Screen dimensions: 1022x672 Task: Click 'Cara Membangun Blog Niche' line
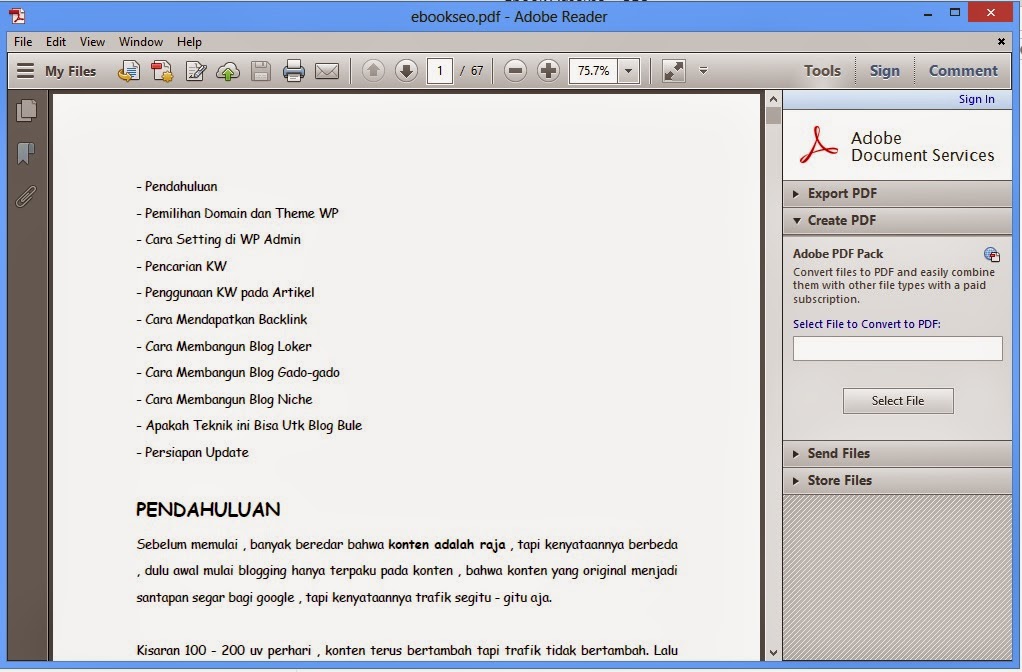[224, 400]
